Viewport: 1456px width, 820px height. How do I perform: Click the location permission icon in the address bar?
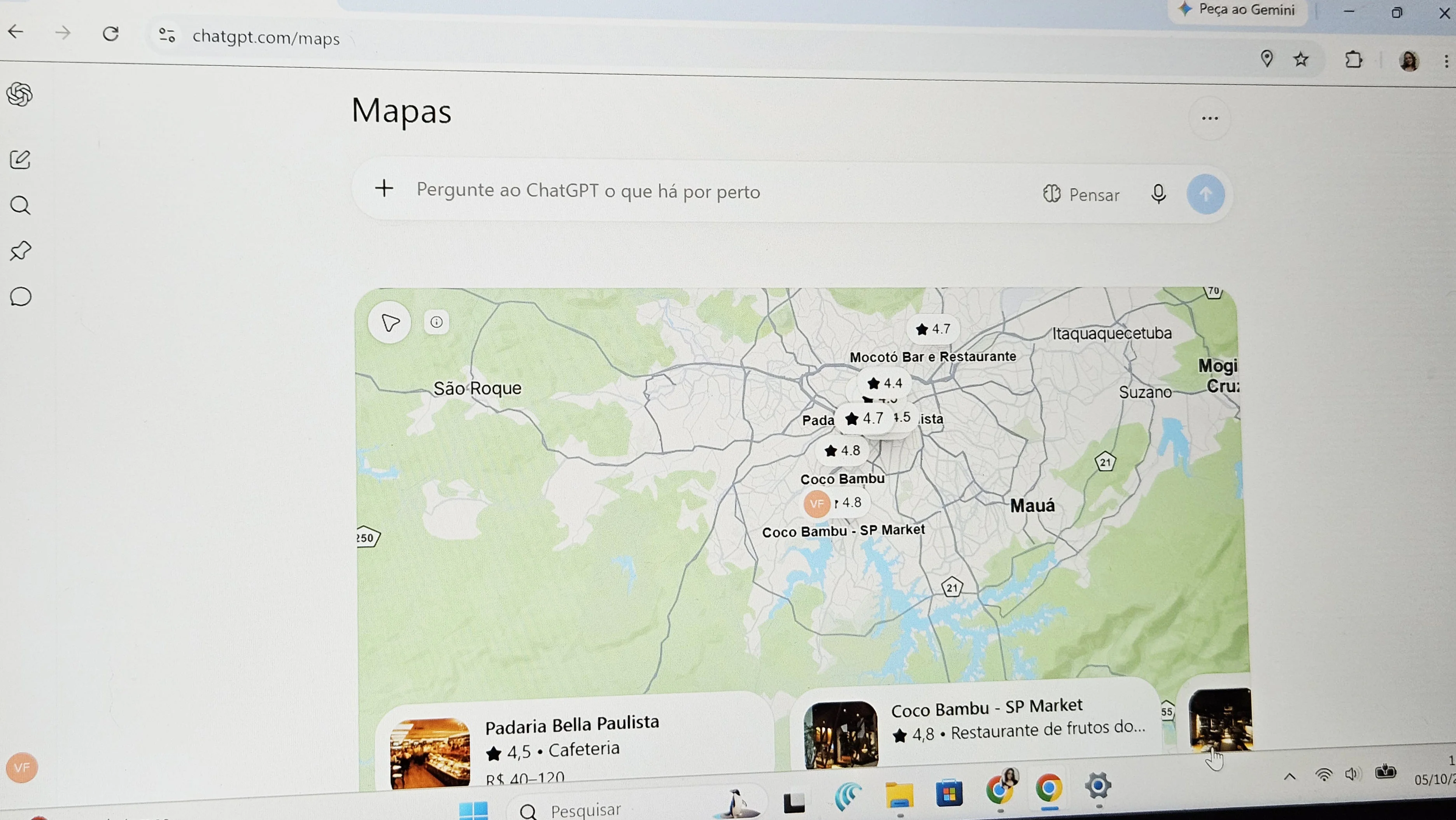(1267, 58)
